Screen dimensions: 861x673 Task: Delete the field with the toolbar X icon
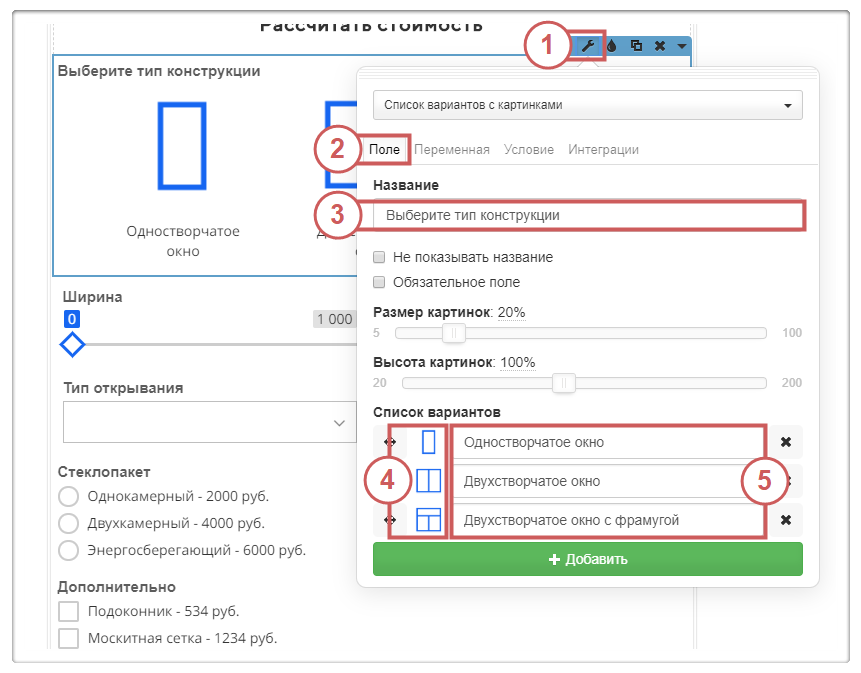[x=659, y=46]
